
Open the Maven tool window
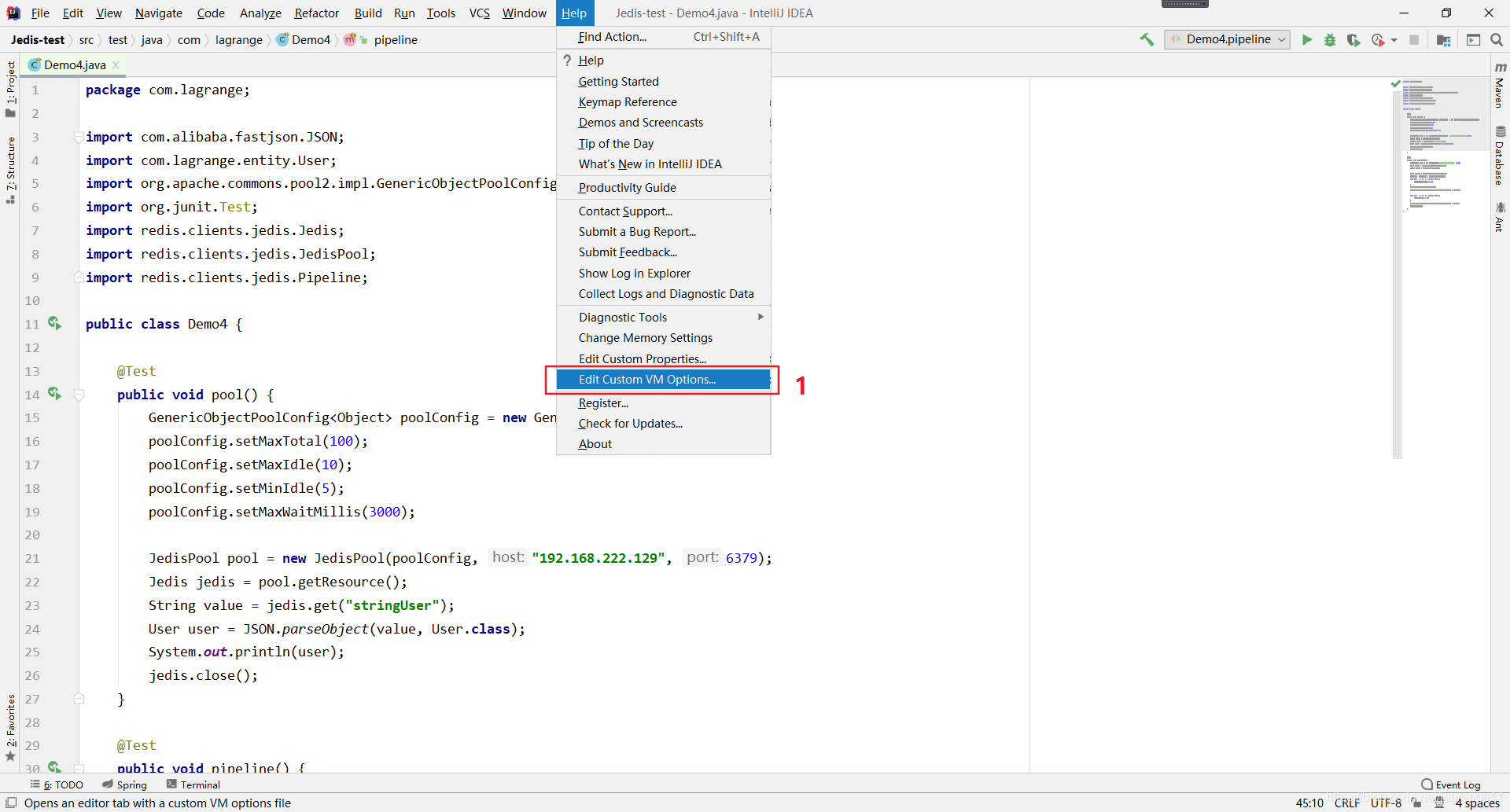[1500, 86]
